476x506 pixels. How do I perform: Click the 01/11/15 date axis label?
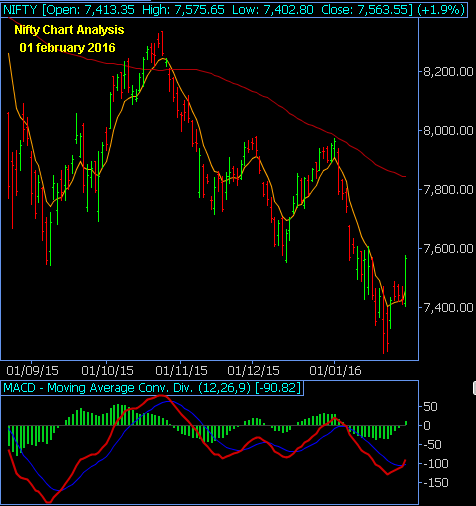(181, 371)
